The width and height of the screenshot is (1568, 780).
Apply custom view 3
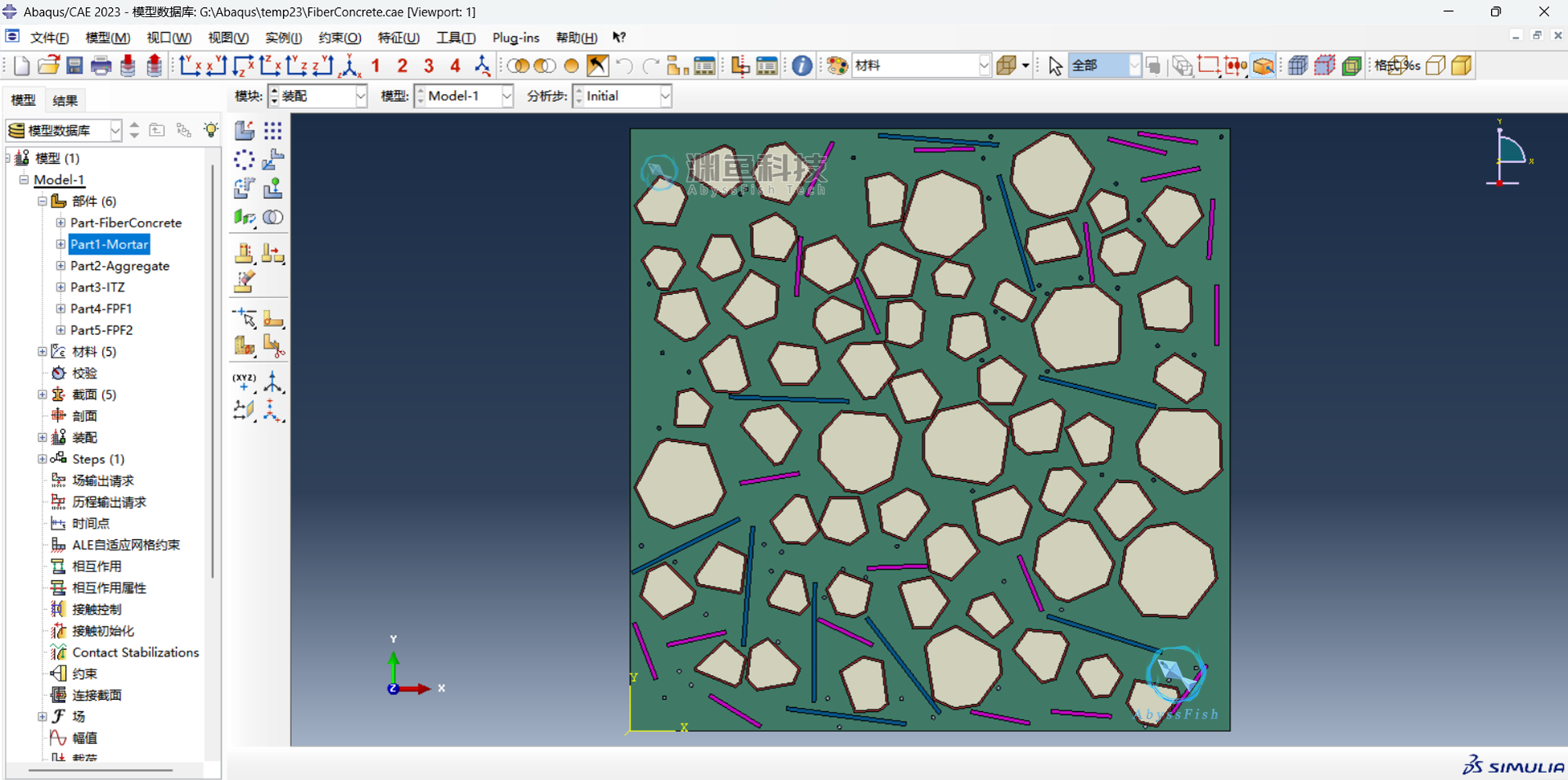[428, 66]
